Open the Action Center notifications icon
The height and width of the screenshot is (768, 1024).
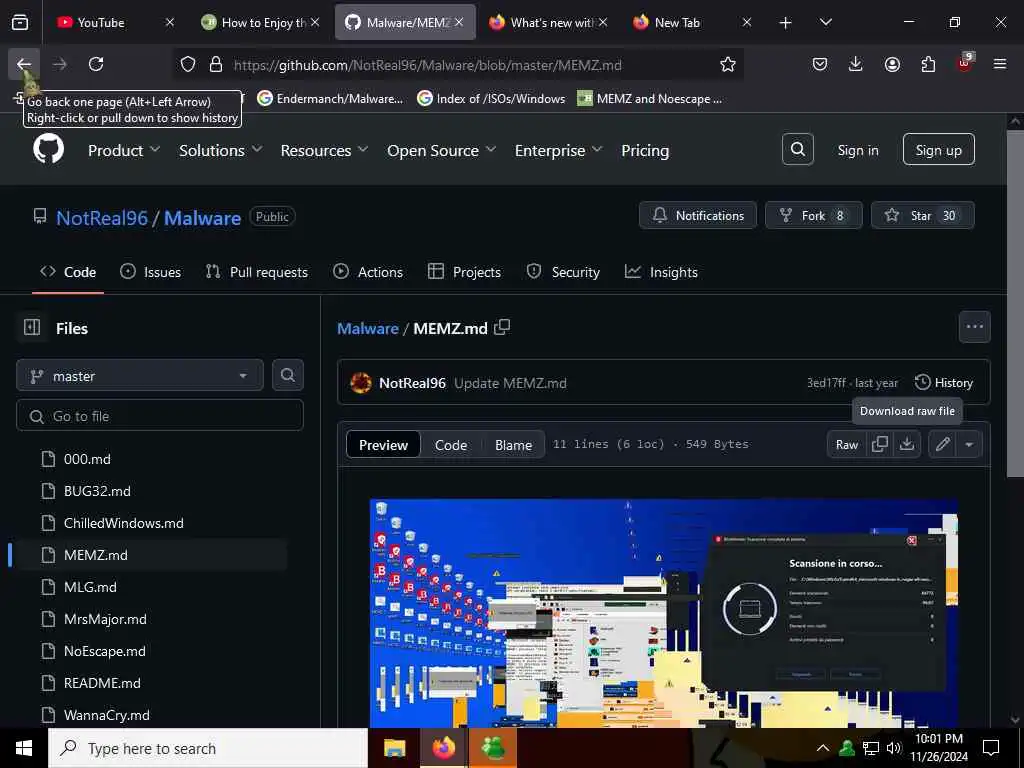point(991,748)
